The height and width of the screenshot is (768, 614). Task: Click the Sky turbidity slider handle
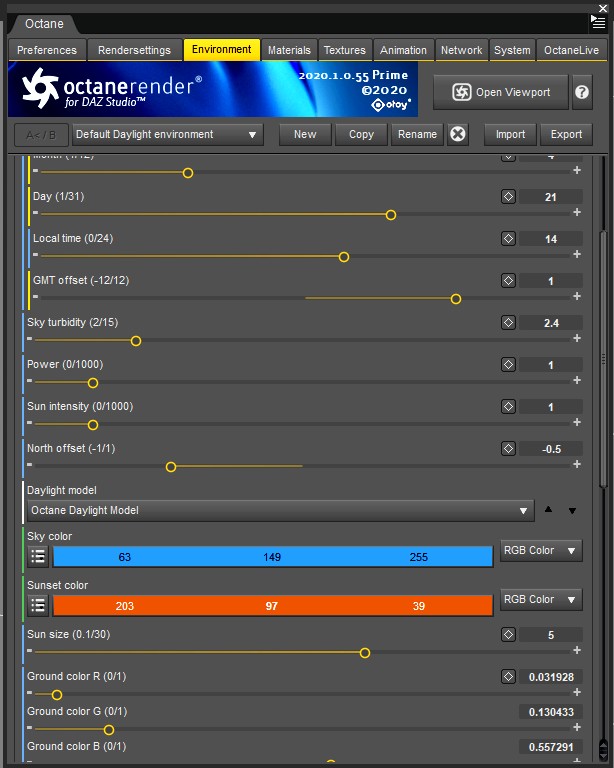(x=136, y=341)
